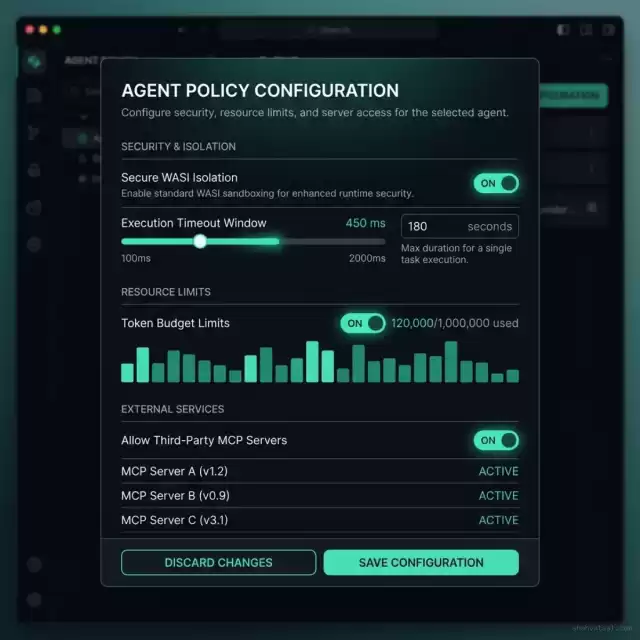Toggle Allow Third-Party MCP Servers switch

(x=496, y=440)
